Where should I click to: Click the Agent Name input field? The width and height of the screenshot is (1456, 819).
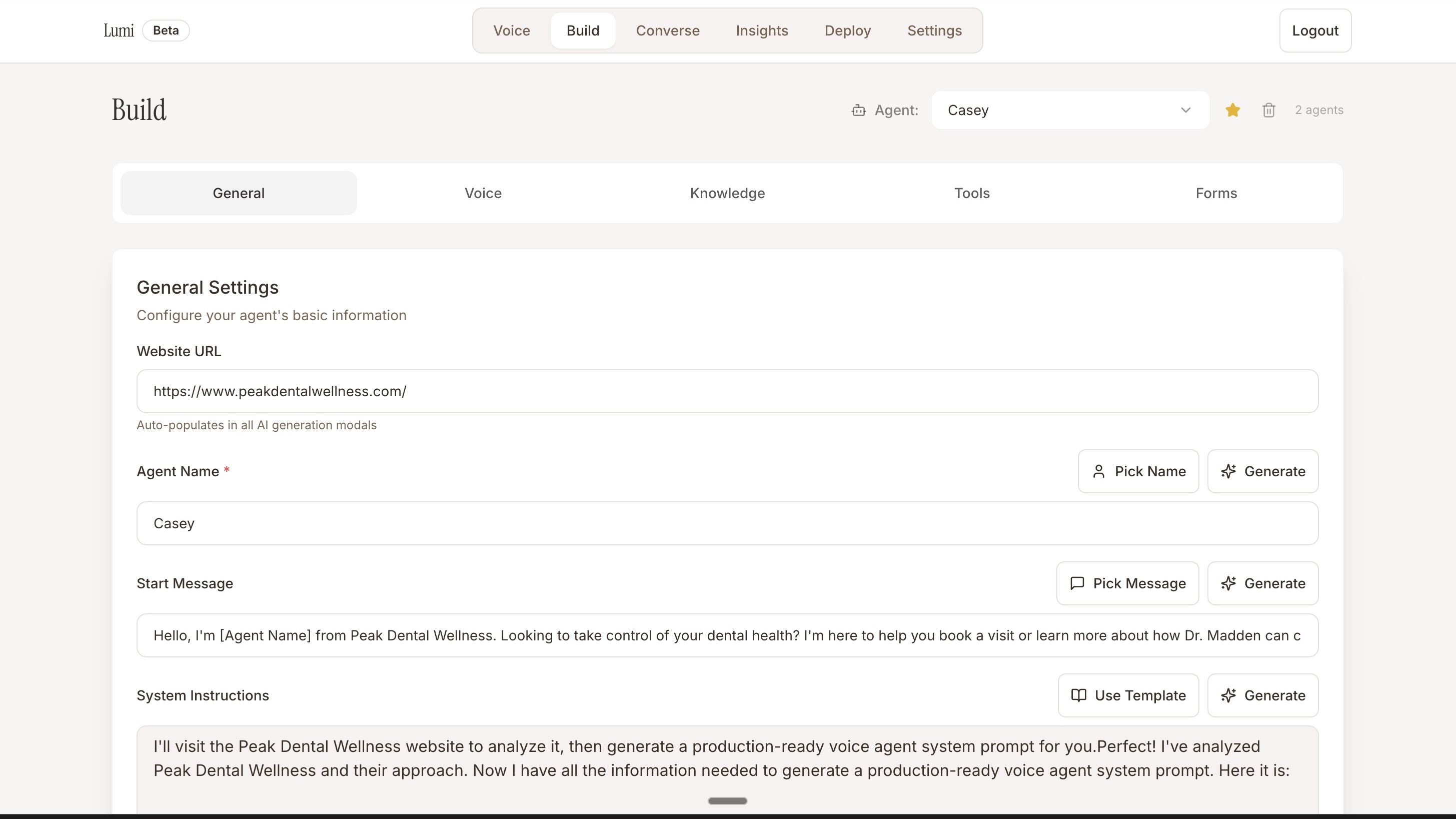tap(727, 523)
